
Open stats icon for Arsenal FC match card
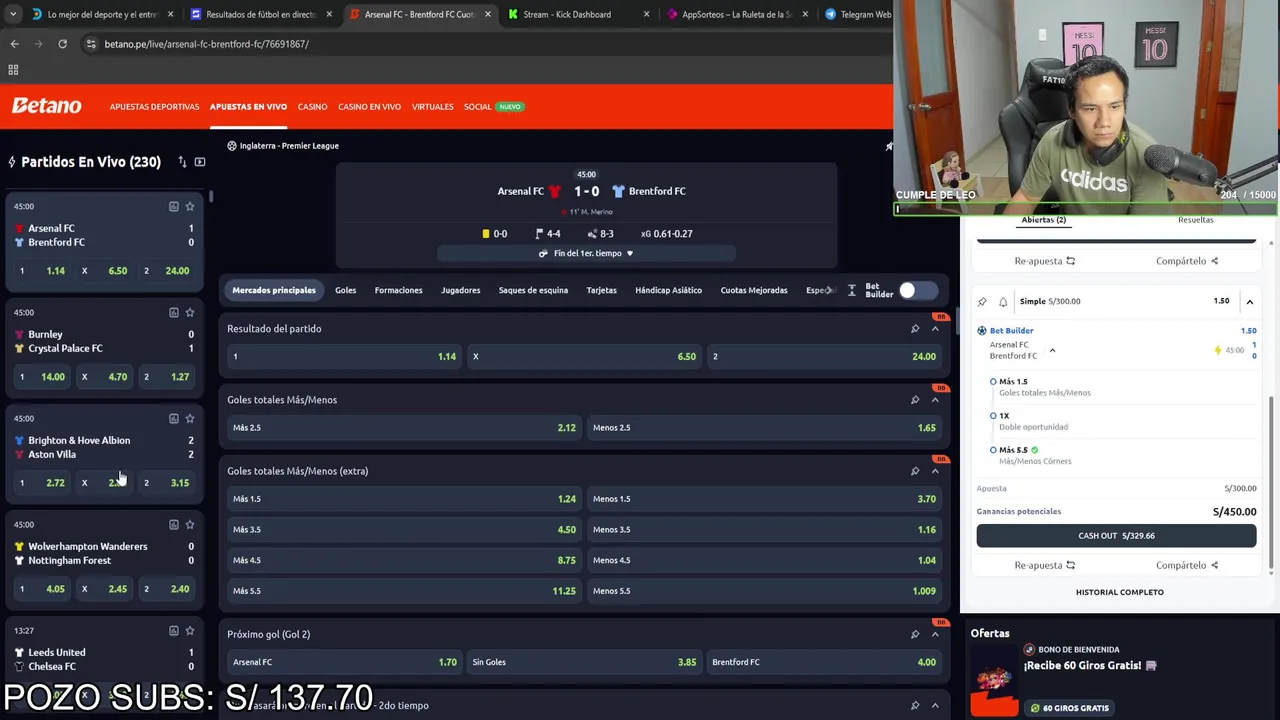[x=173, y=206]
